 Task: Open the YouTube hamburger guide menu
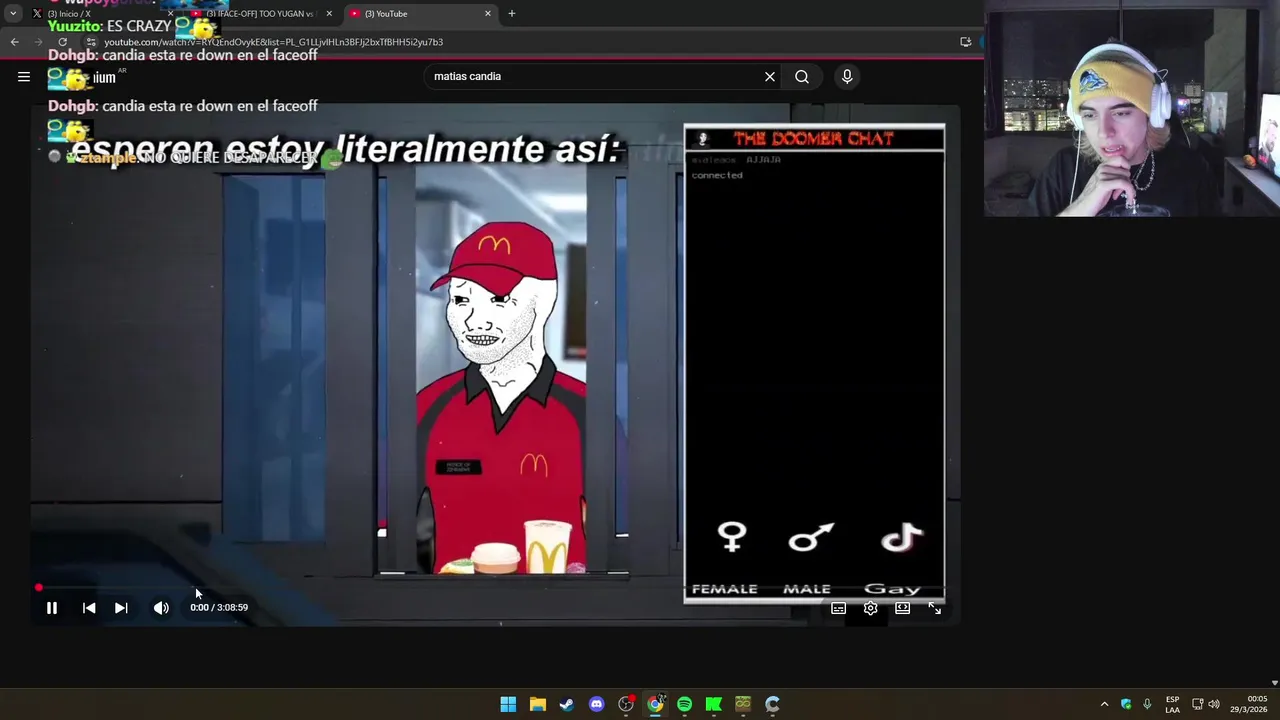[x=24, y=76]
